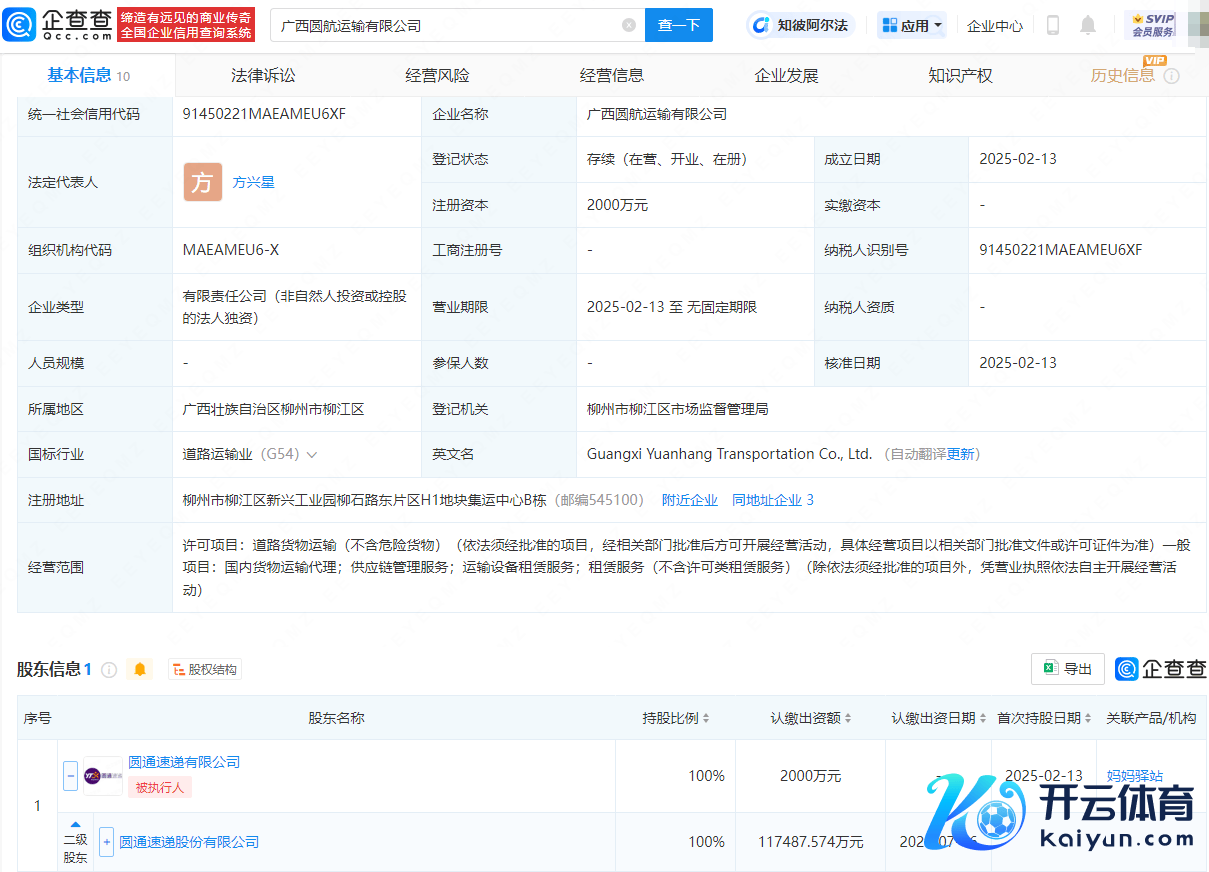Switch to the 知识产权 tab
Viewport: 1209px width, 872px height.
tap(960, 75)
